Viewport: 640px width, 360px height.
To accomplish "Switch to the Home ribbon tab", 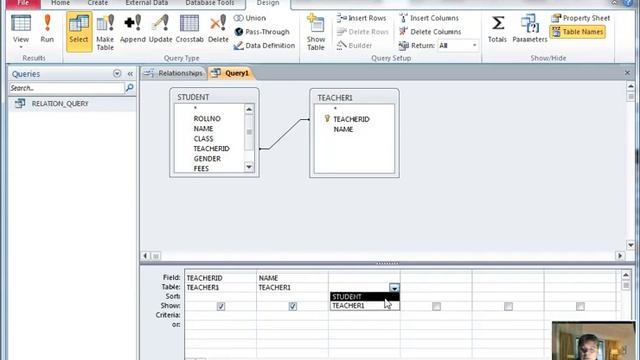I will tap(60, 3).
